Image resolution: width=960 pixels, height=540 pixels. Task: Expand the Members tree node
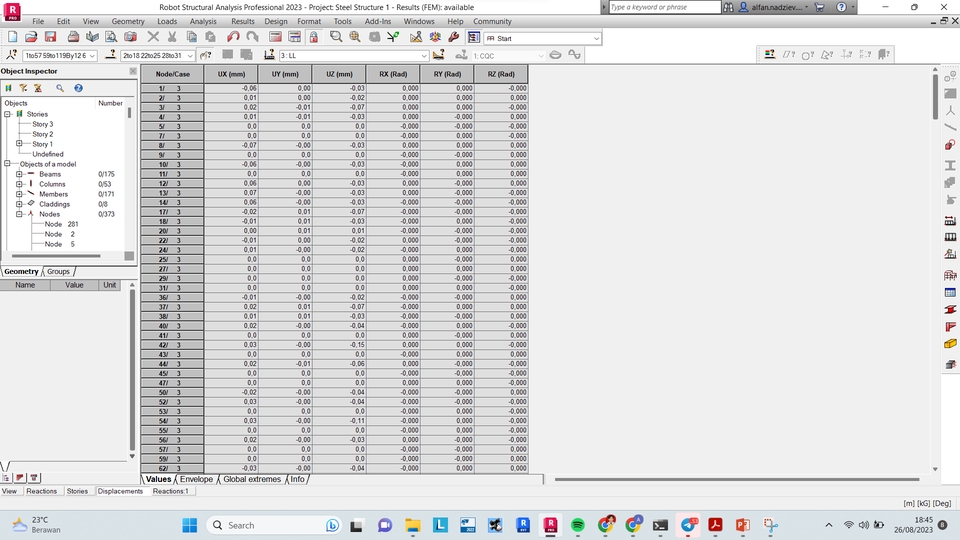pyautogui.click(x=19, y=194)
